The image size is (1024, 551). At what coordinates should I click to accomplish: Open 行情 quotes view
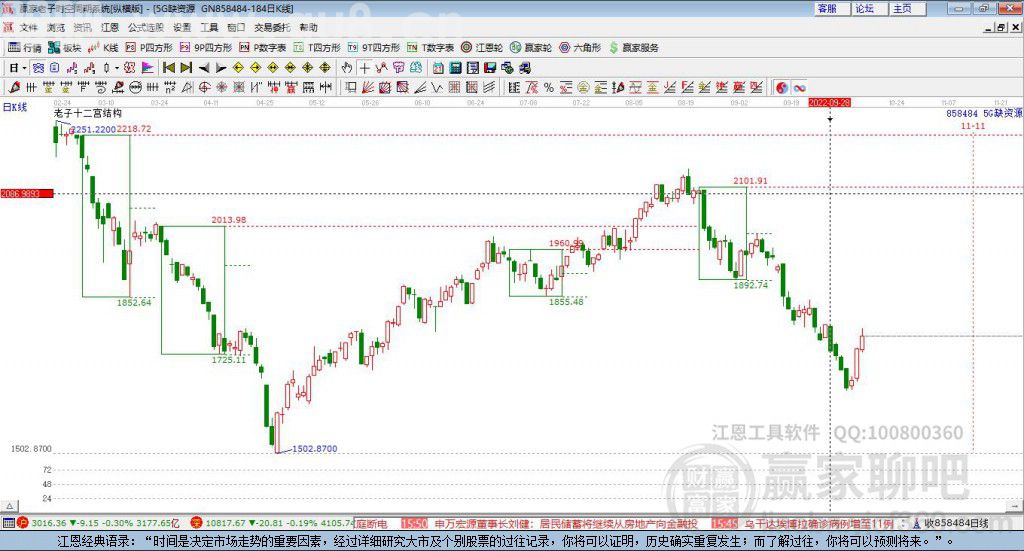[x=24, y=48]
